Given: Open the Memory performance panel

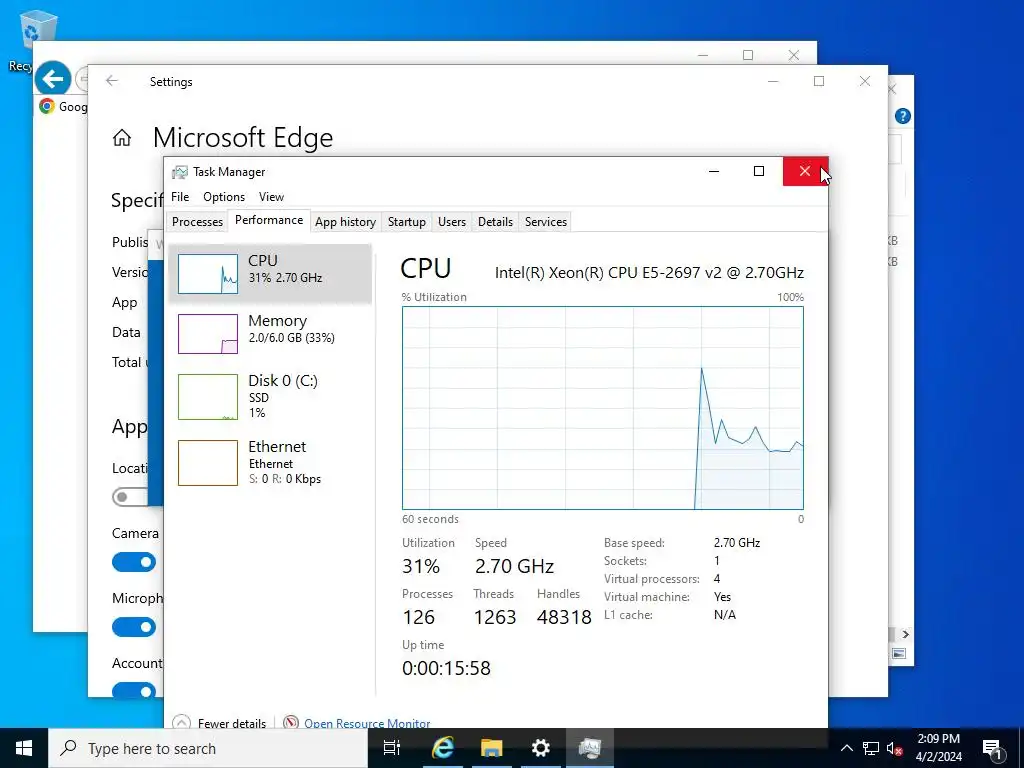Looking at the screenshot, I should 270,333.
